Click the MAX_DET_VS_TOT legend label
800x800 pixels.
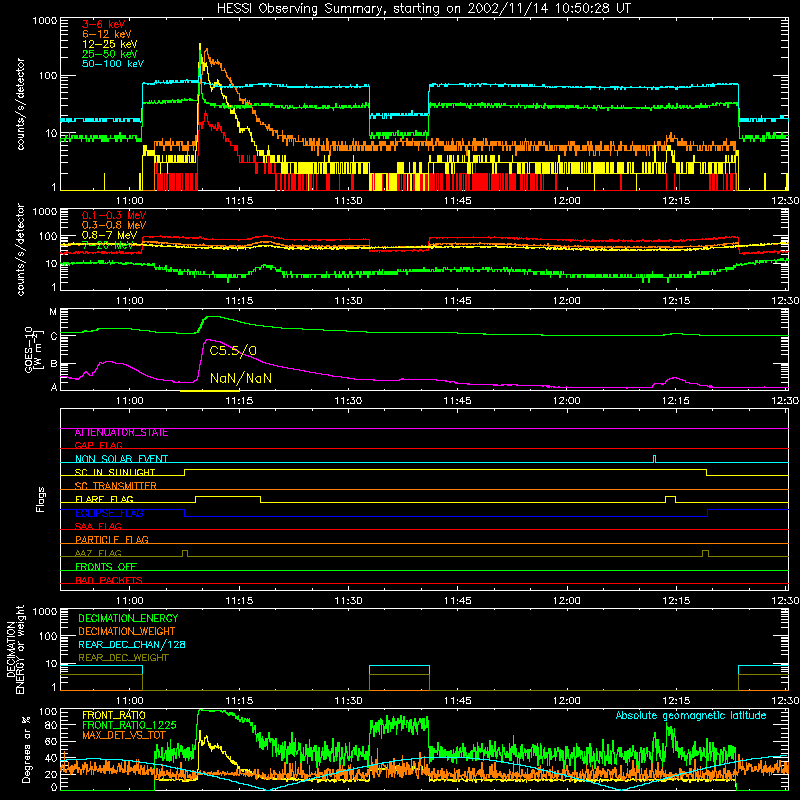pos(124,735)
